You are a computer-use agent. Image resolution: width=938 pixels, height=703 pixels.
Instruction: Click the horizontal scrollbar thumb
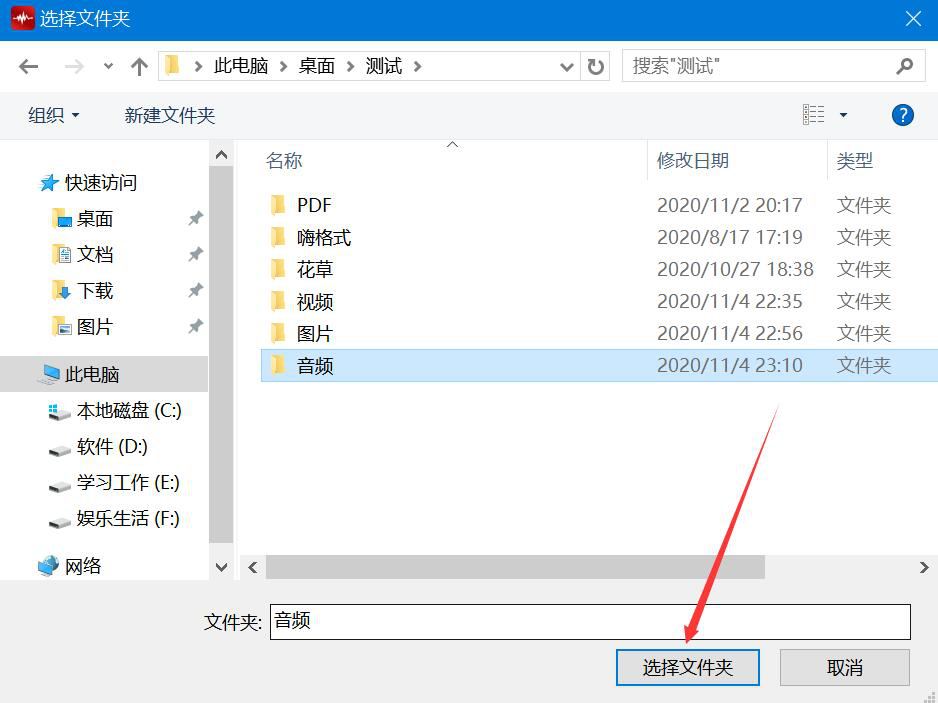click(515, 567)
